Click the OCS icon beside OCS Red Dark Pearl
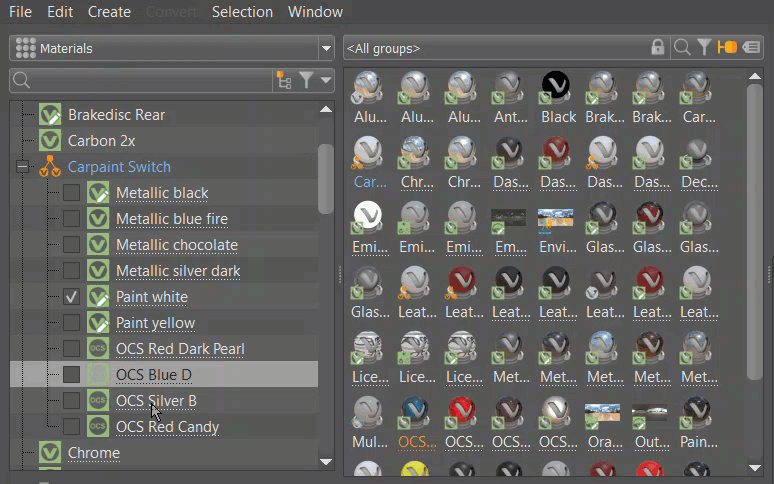 pyautogui.click(x=98, y=348)
